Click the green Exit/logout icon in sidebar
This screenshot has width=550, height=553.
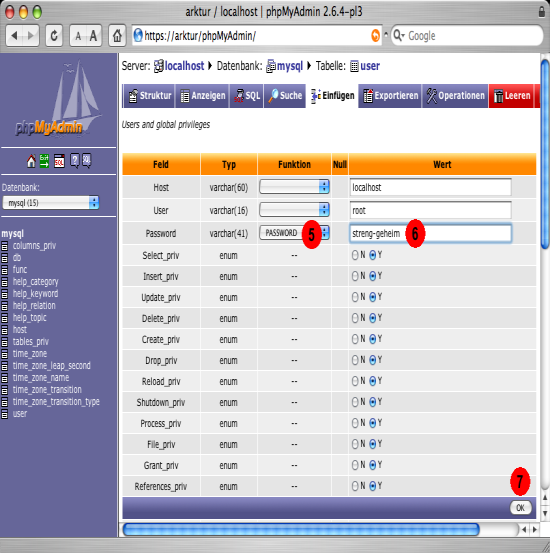tap(44, 161)
